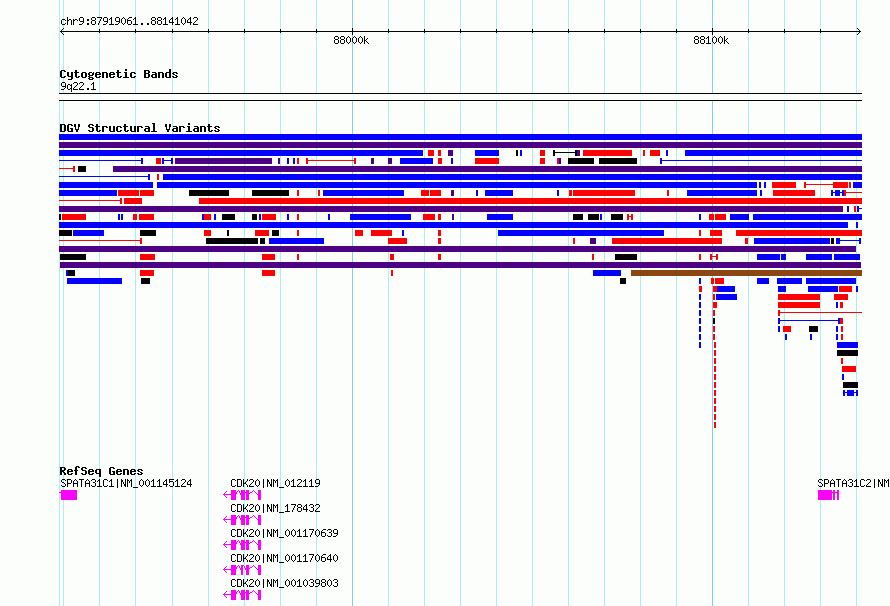Select the brown structural variant bar
Screen dimensions: 890x606
pyautogui.click(x=746, y=273)
